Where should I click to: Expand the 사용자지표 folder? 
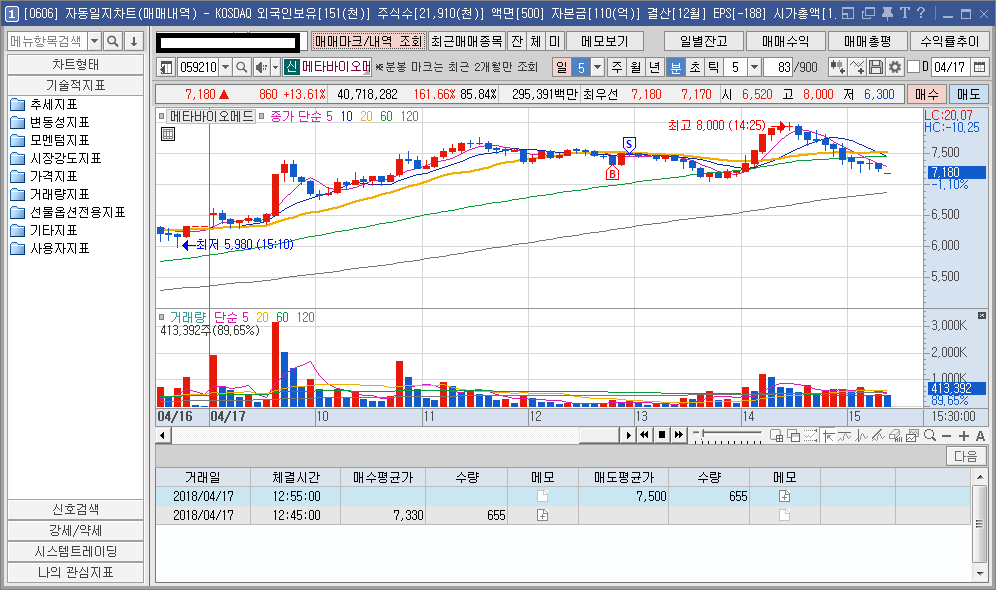coord(50,248)
